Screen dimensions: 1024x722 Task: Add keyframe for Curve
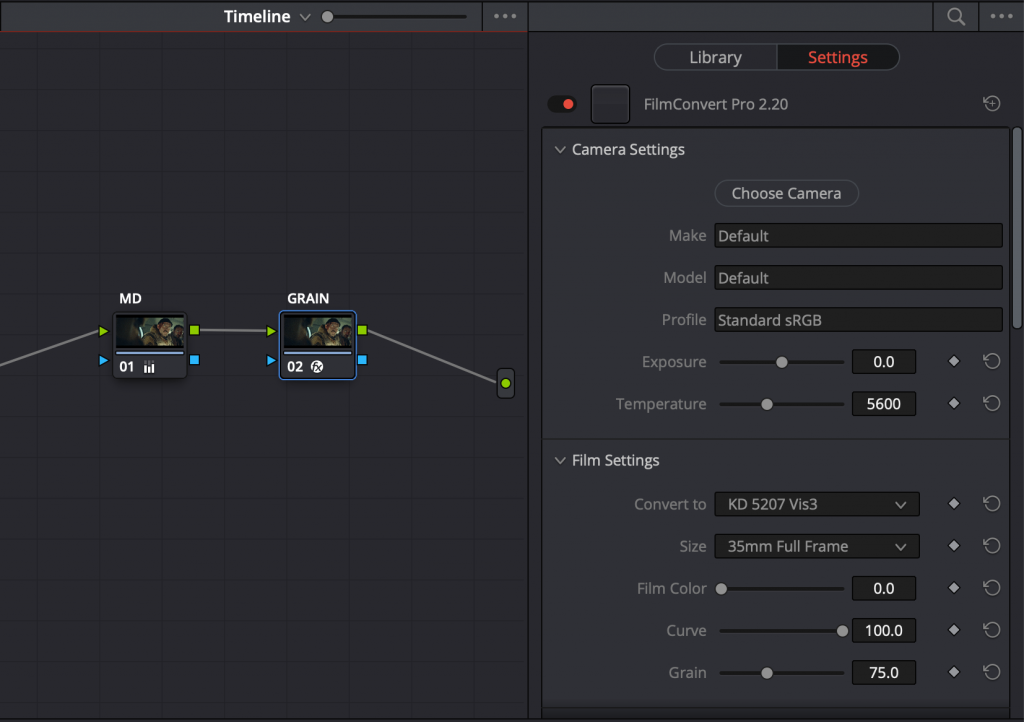pos(953,629)
